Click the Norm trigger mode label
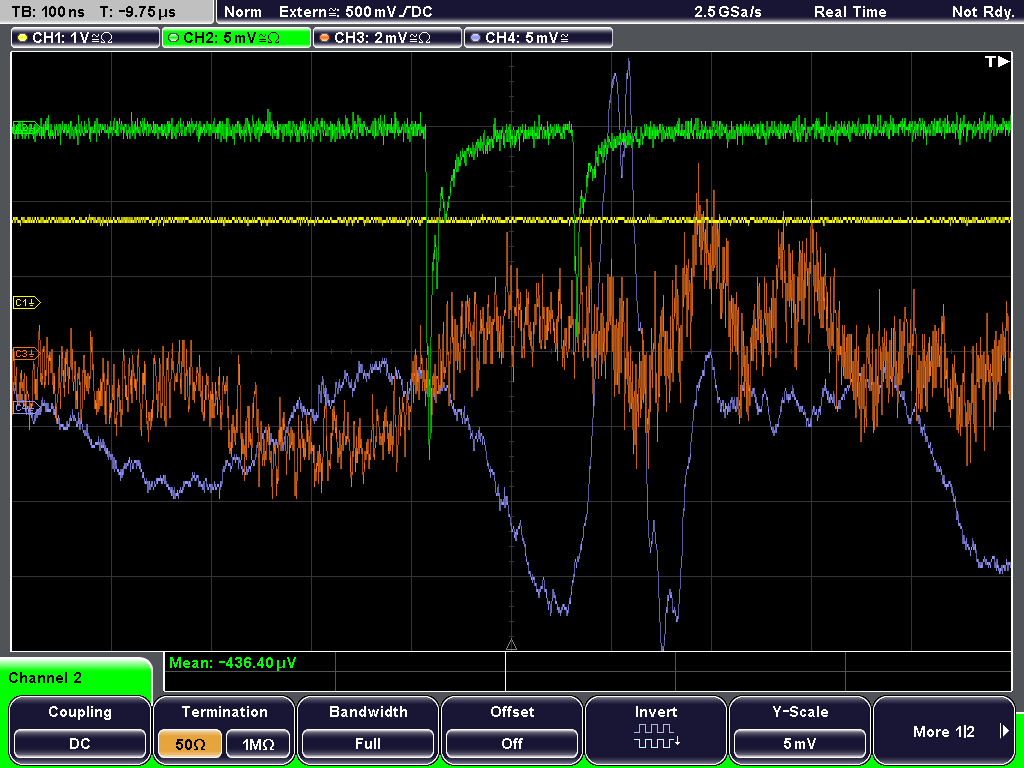Viewport: 1024px width, 768px height. 243,12
